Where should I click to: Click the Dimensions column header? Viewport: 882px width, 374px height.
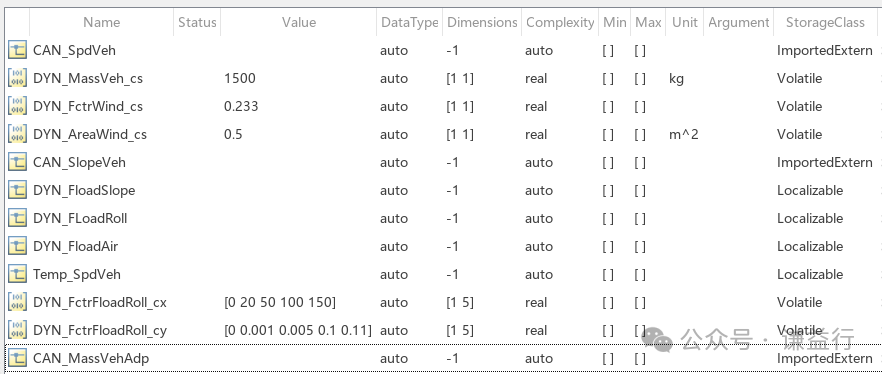[482, 22]
